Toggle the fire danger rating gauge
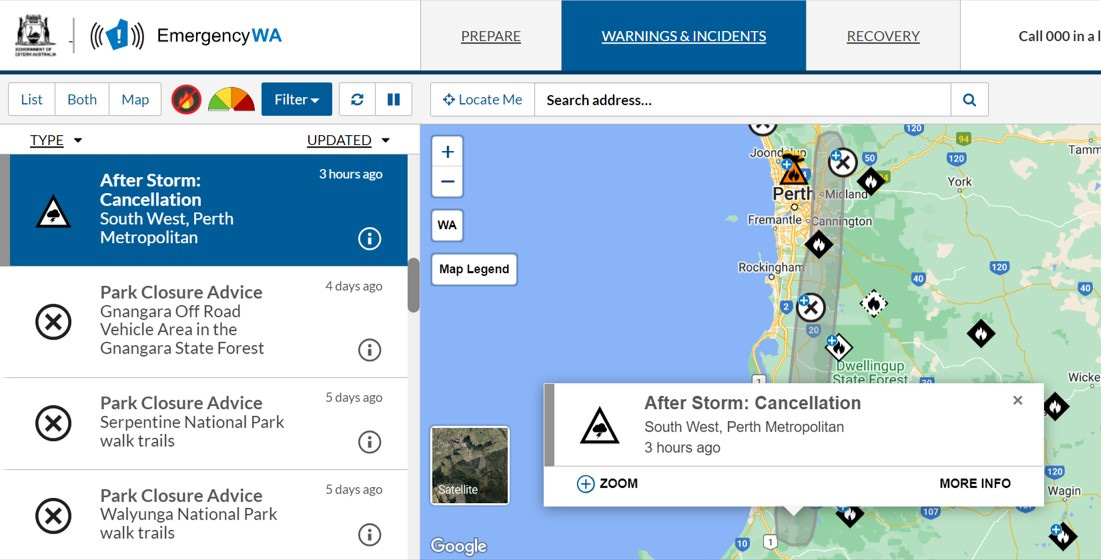1101x560 pixels. [231, 100]
